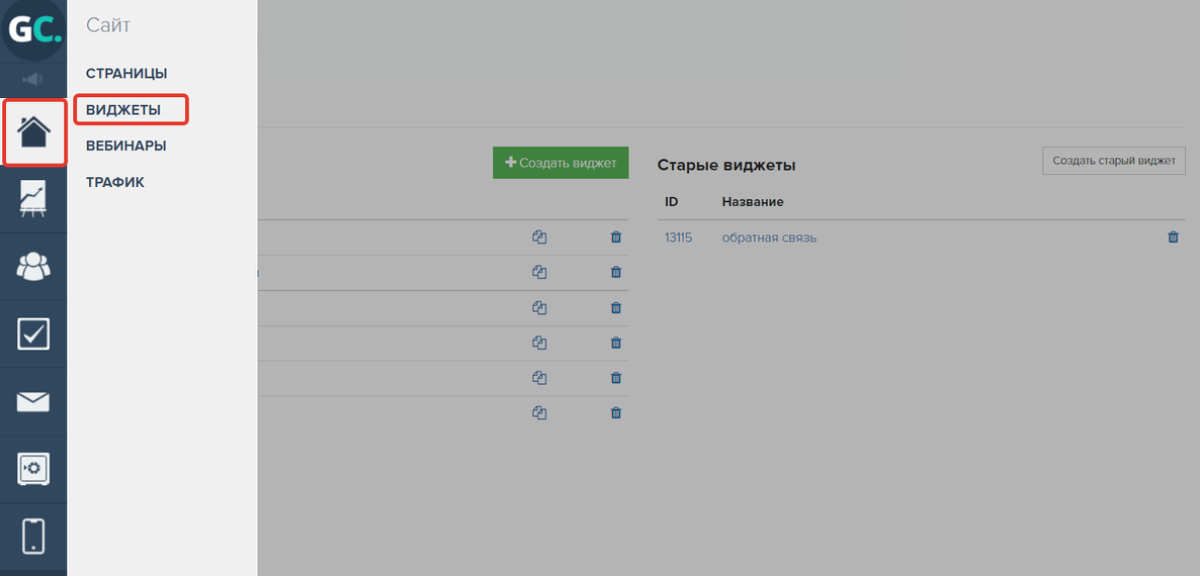
Task: Open the sales safe sidebar icon
Action: point(34,468)
